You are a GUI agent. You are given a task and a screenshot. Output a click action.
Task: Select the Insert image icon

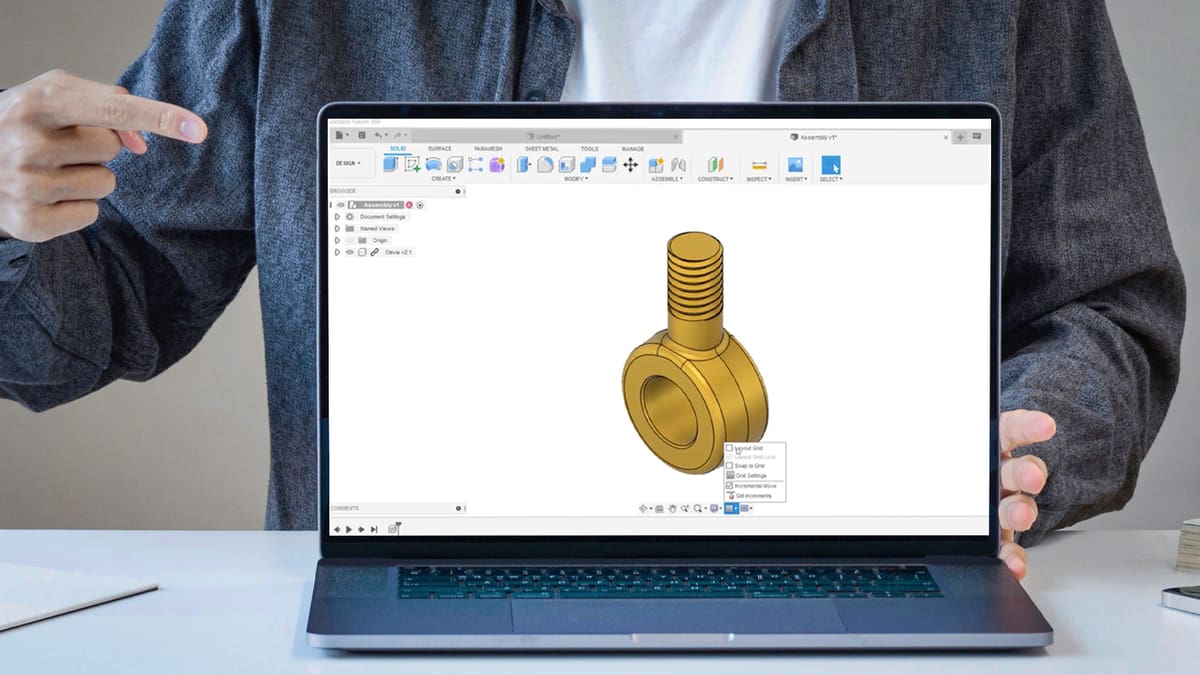click(795, 164)
